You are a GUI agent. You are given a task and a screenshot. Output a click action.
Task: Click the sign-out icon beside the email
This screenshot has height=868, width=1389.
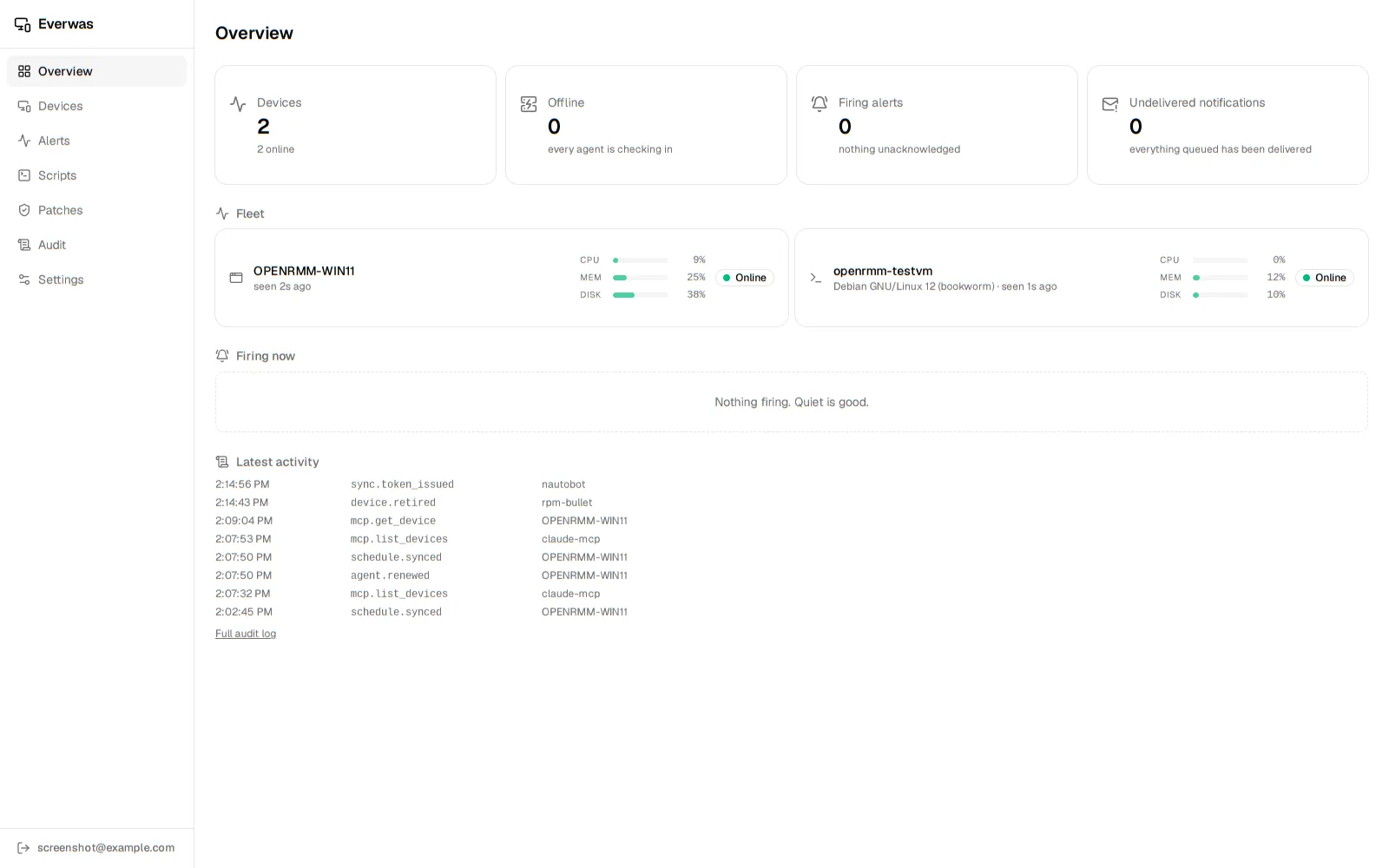pos(23,848)
